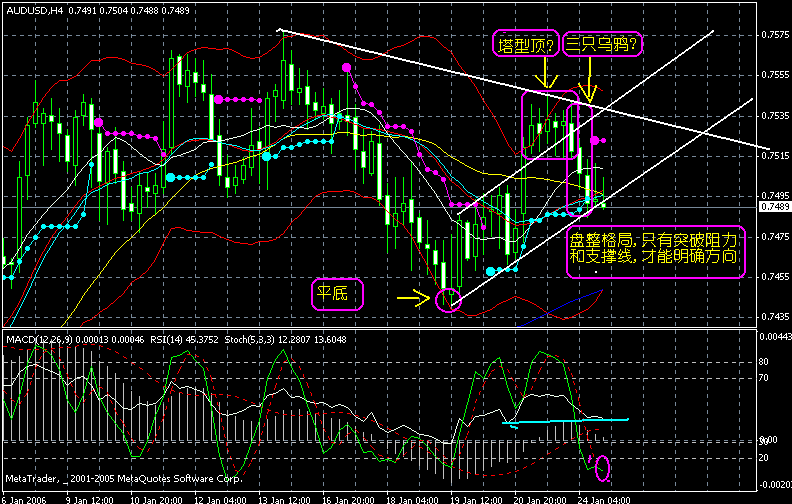This screenshot has height=504, width=792.
Task: Click the 16 Jan 20:00 time label
Action: coord(349,500)
